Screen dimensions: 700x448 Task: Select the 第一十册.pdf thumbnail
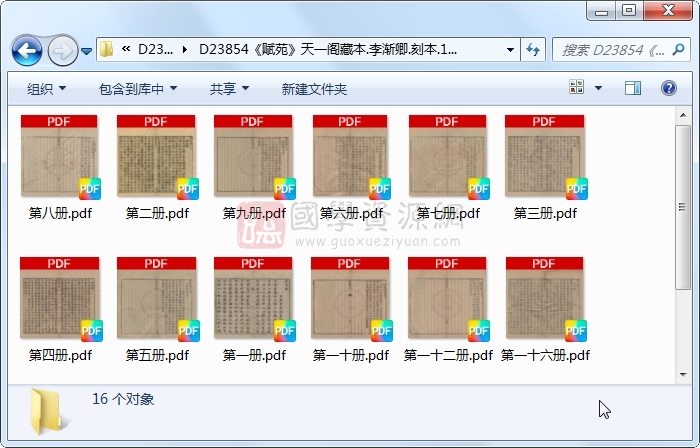click(351, 299)
